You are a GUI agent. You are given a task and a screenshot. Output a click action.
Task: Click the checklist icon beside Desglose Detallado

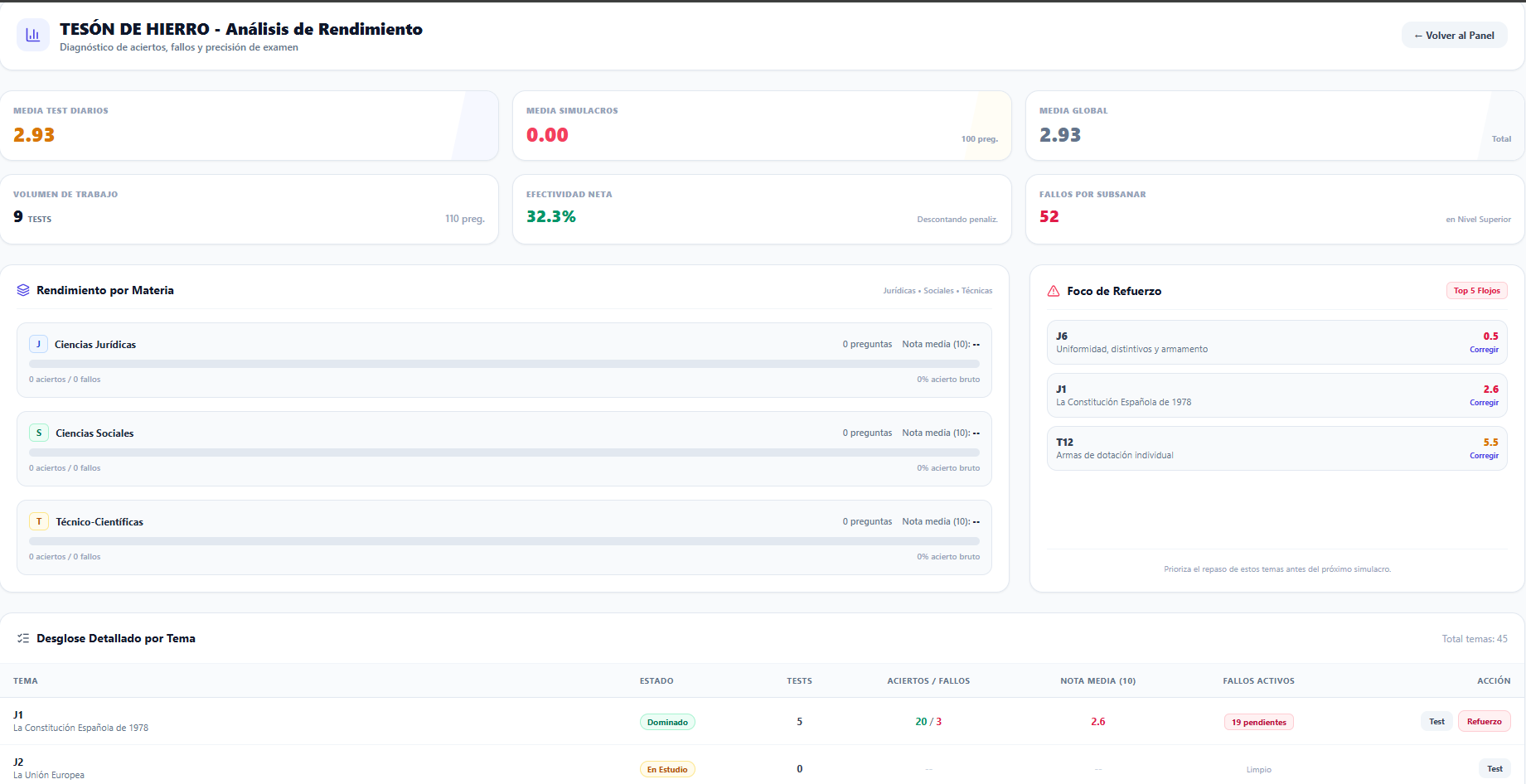coord(23,638)
